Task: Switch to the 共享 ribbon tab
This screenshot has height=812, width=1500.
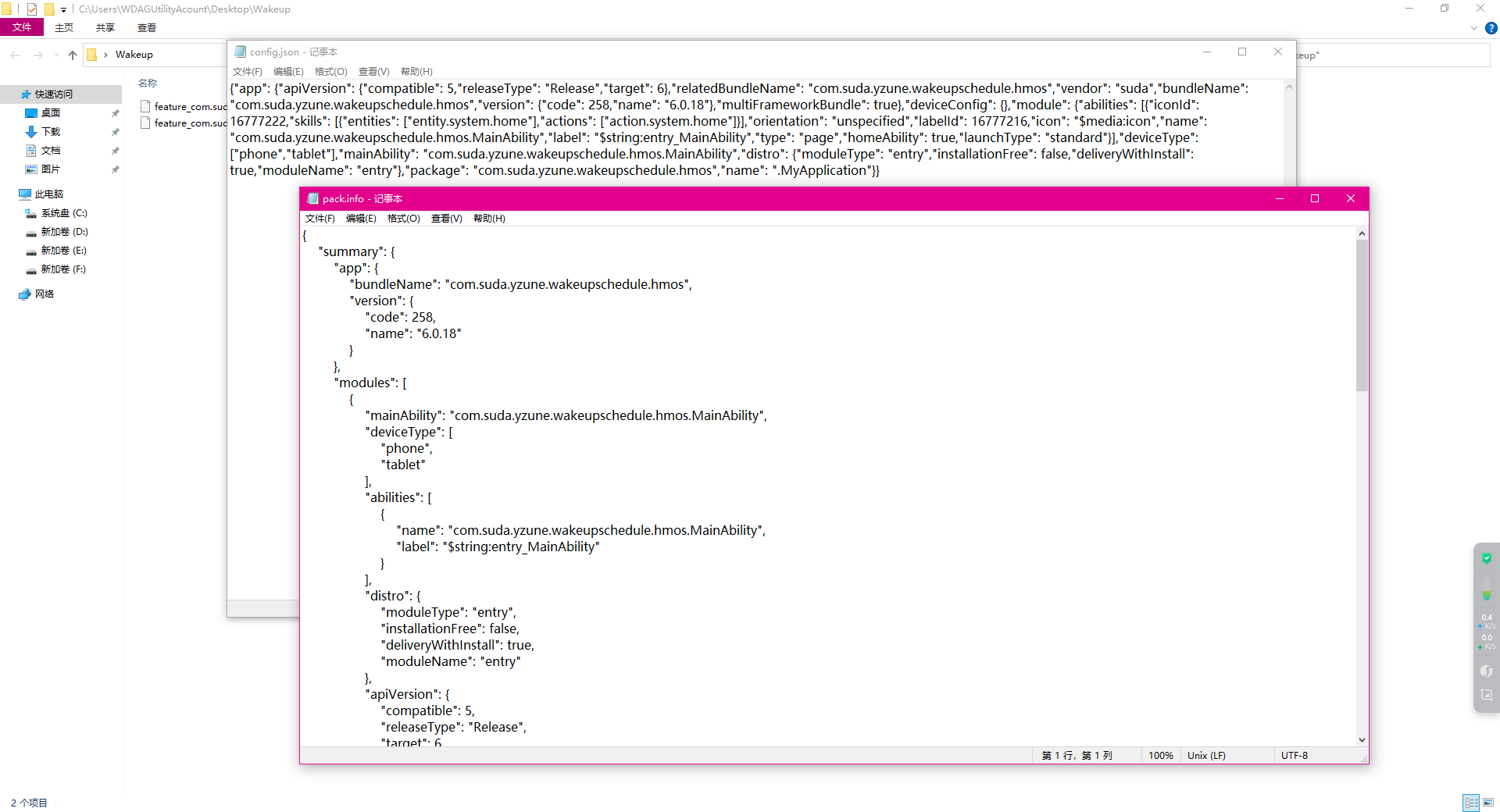Action: coord(105,27)
